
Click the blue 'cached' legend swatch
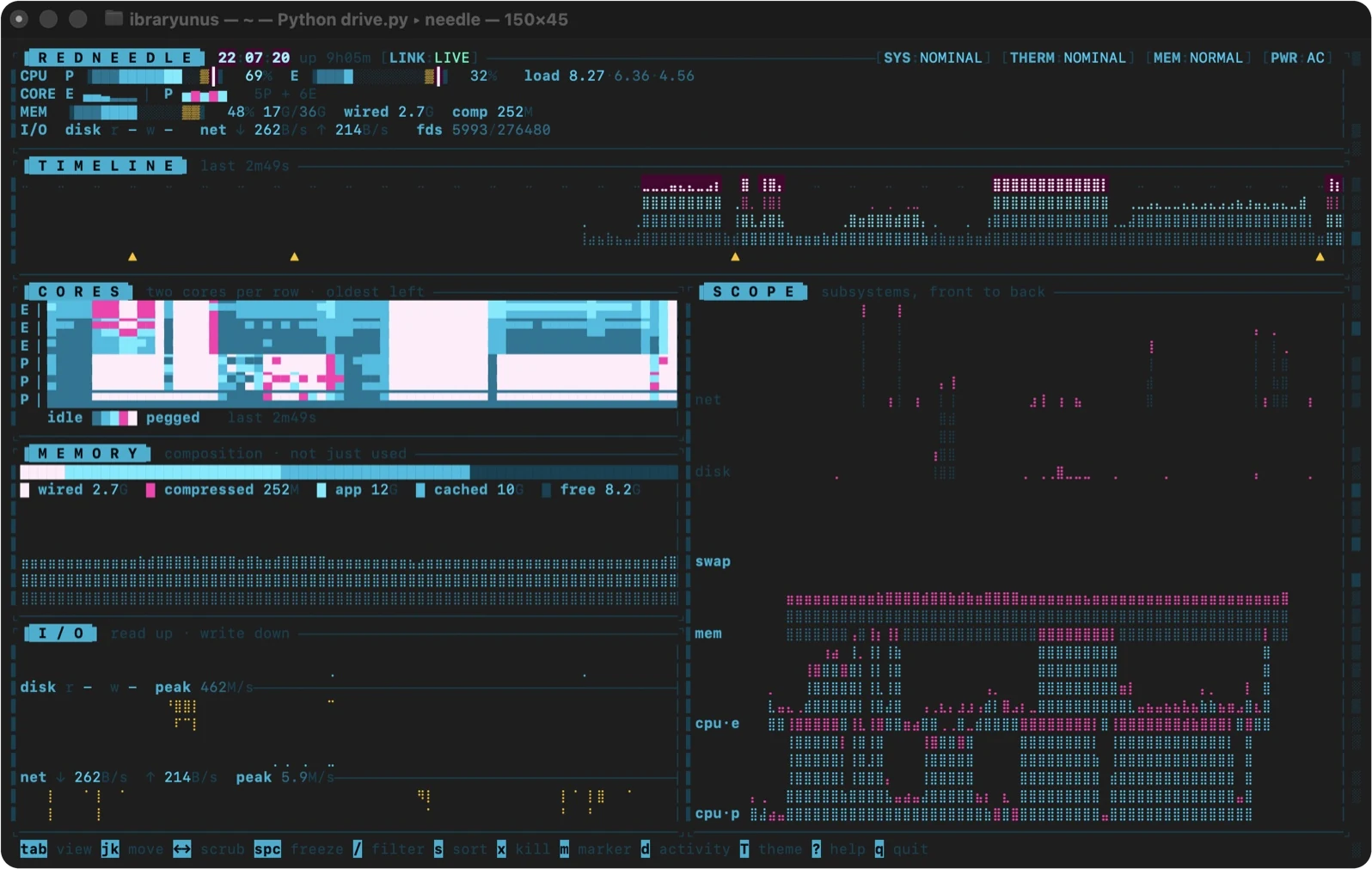coord(420,490)
